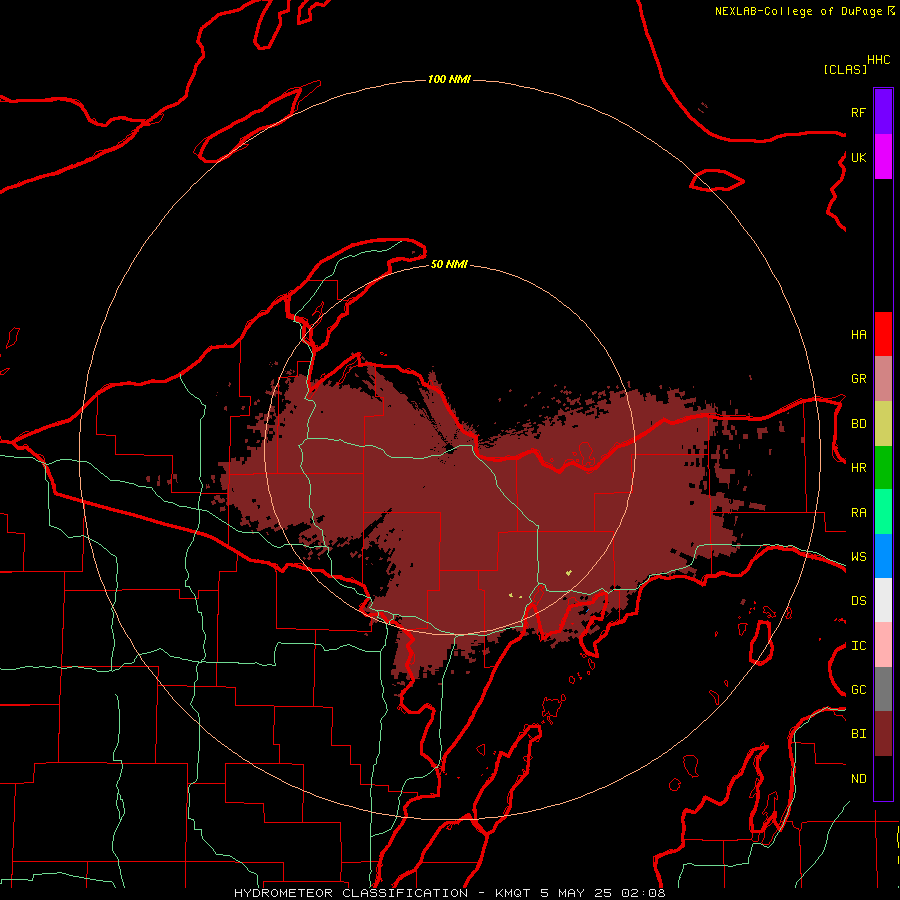
Task: Click the KMQT station identifier
Action: (x=514, y=893)
